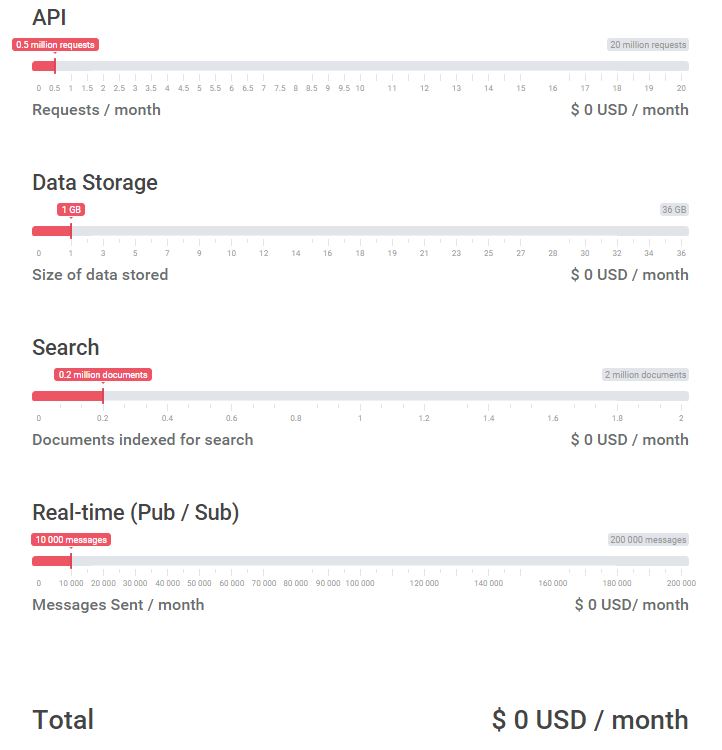Set the Data Storage slider to the 36 tick

tap(681, 231)
